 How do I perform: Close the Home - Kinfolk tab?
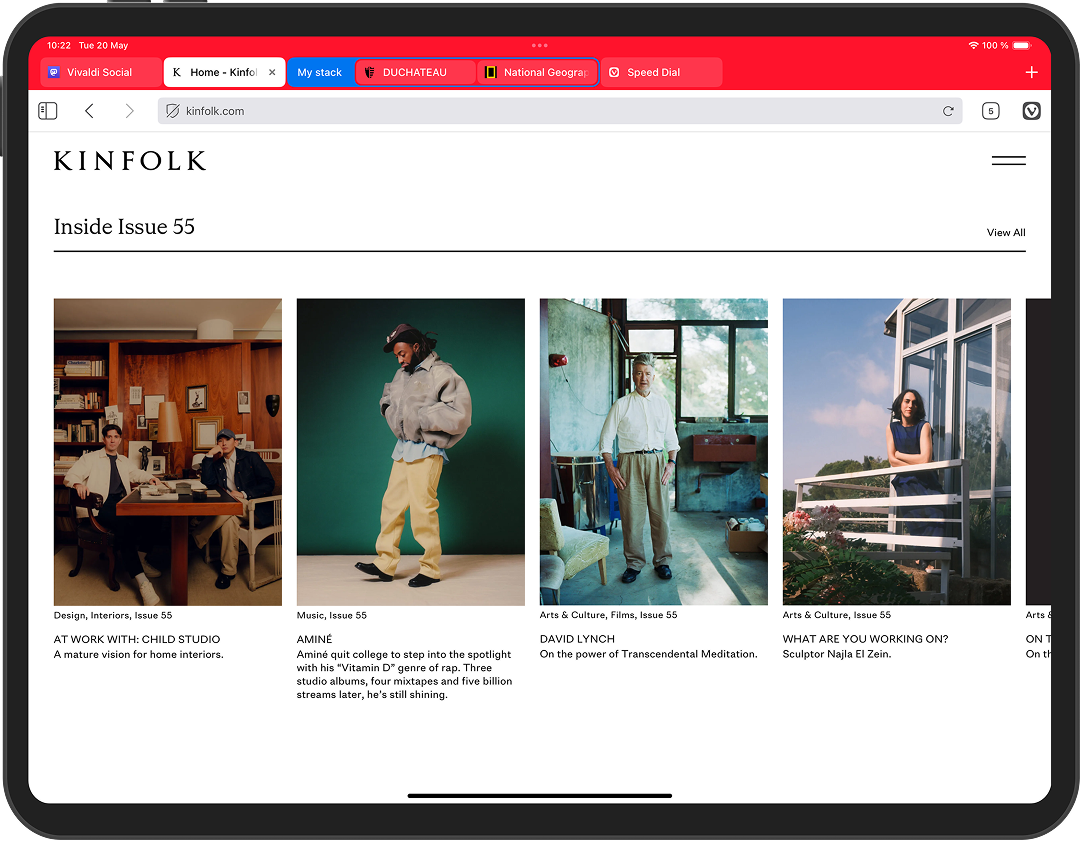click(x=271, y=71)
